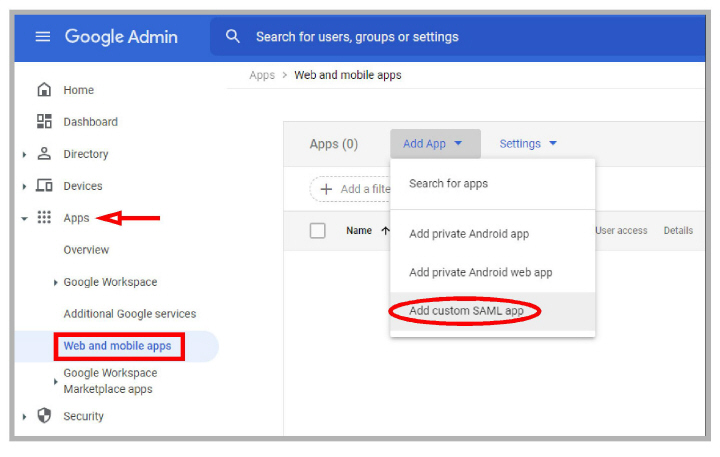
Task: Open Apps Overview page
Action: tap(86, 250)
